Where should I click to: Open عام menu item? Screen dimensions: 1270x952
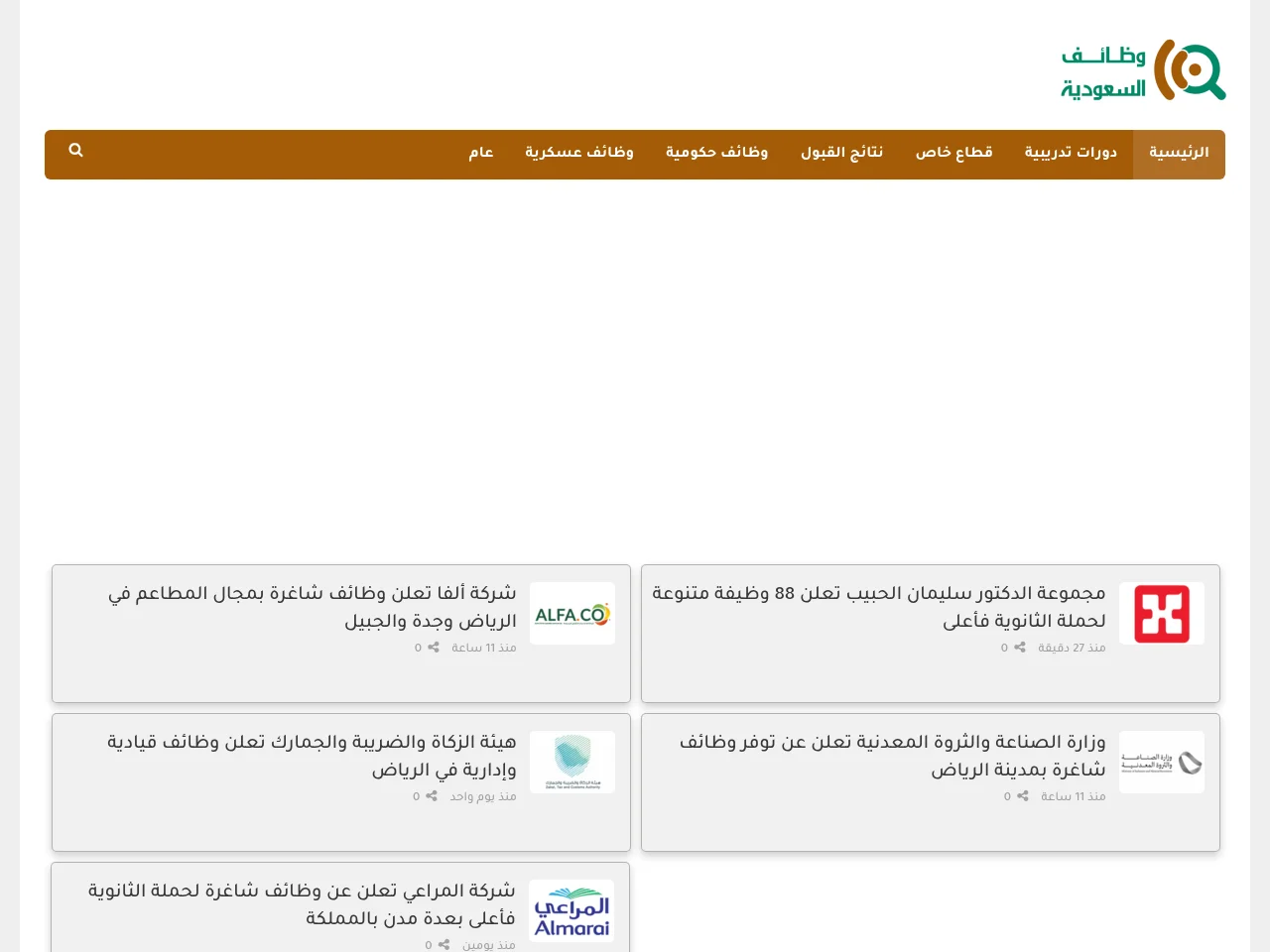pyautogui.click(x=481, y=154)
